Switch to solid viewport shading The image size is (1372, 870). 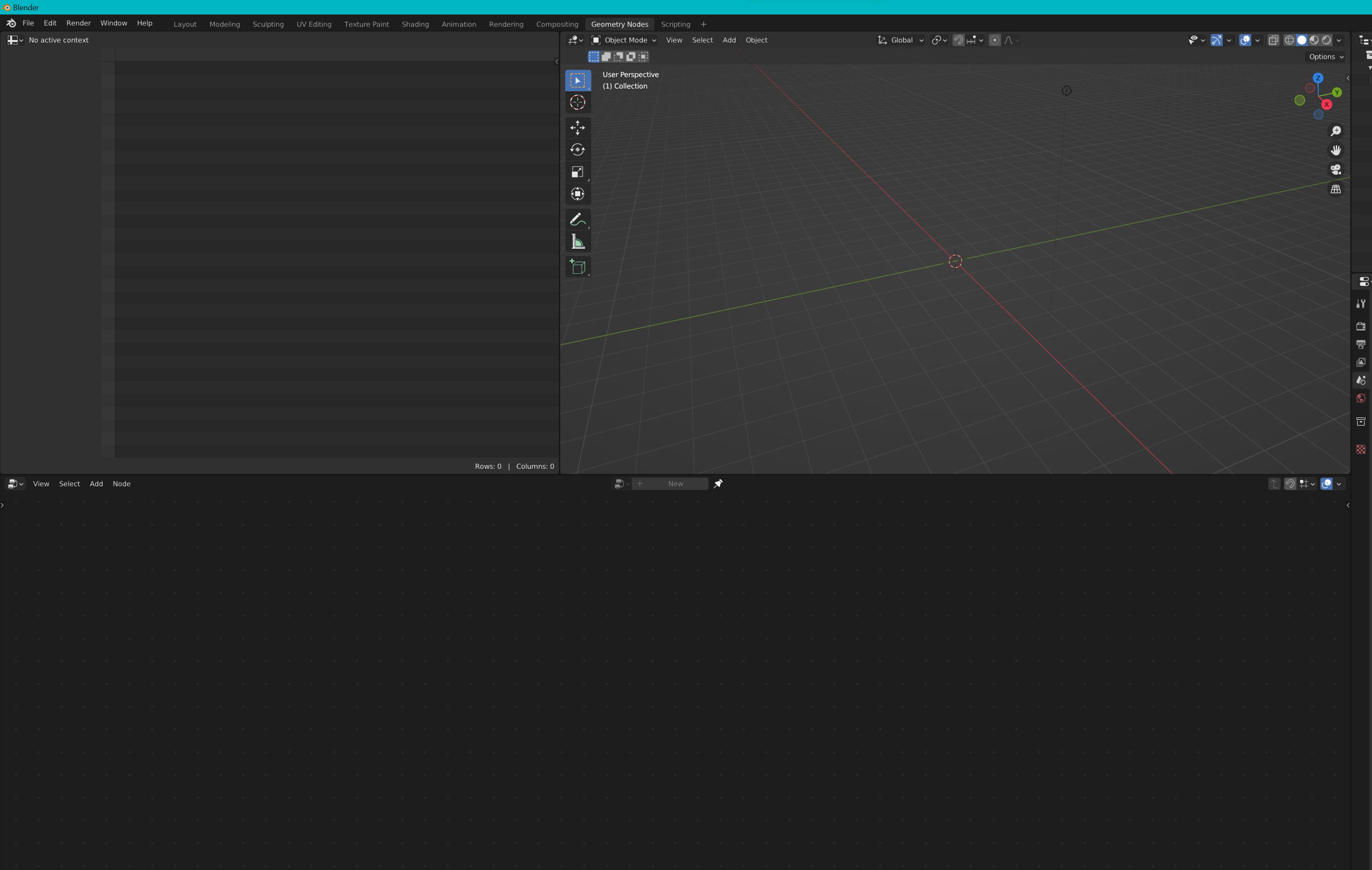(x=1302, y=40)
